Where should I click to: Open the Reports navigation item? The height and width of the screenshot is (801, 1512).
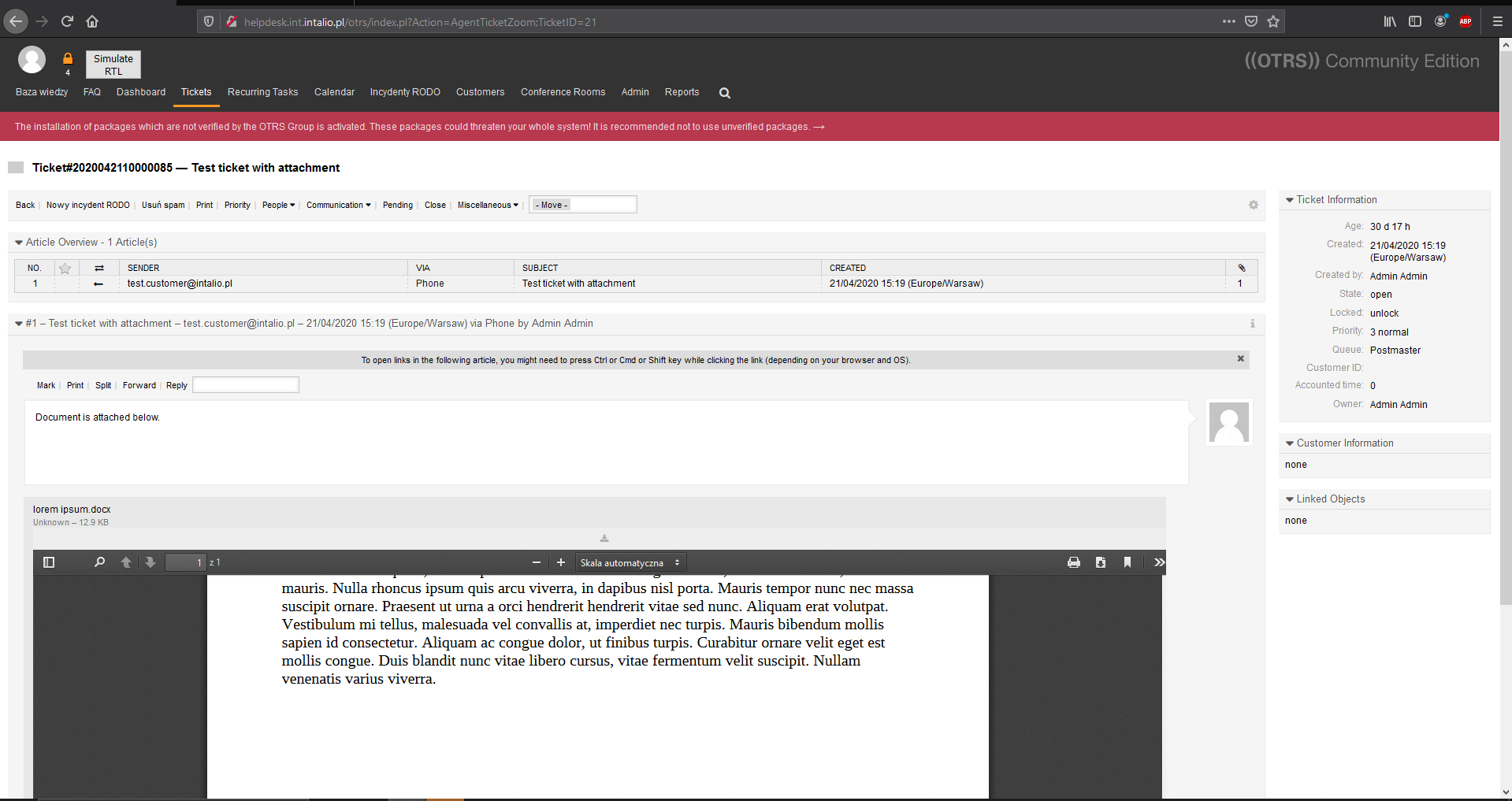(x=682, y=92)
